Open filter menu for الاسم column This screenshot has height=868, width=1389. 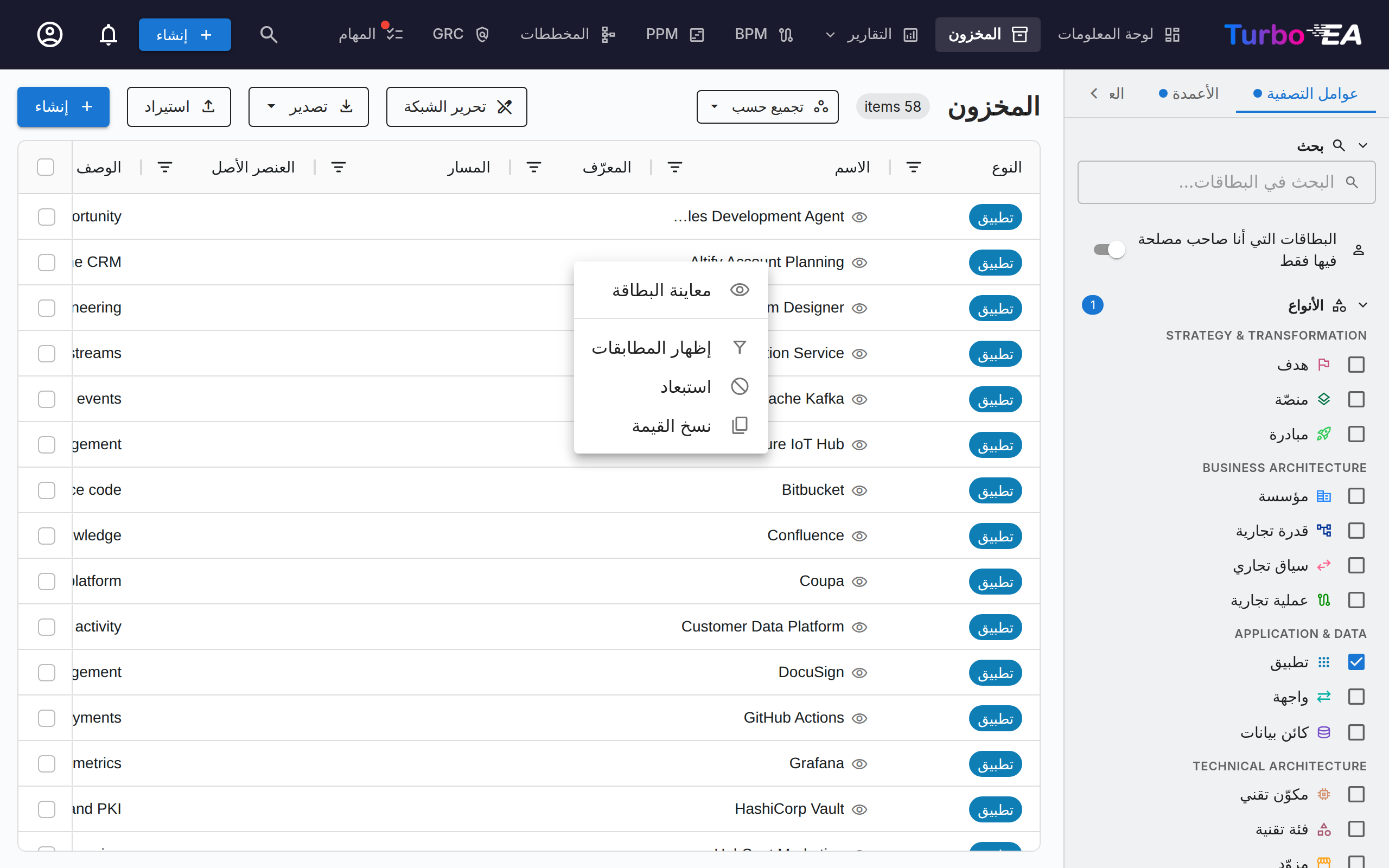(x=675, y=167)
